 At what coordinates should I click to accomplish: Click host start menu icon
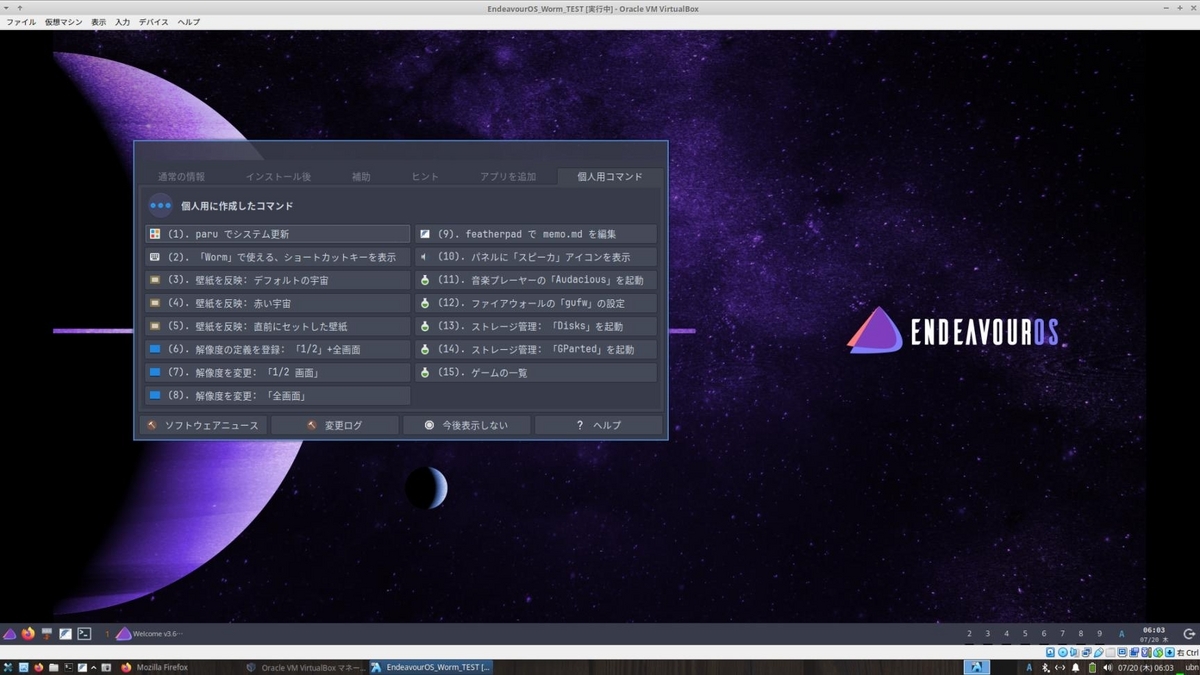8,667
